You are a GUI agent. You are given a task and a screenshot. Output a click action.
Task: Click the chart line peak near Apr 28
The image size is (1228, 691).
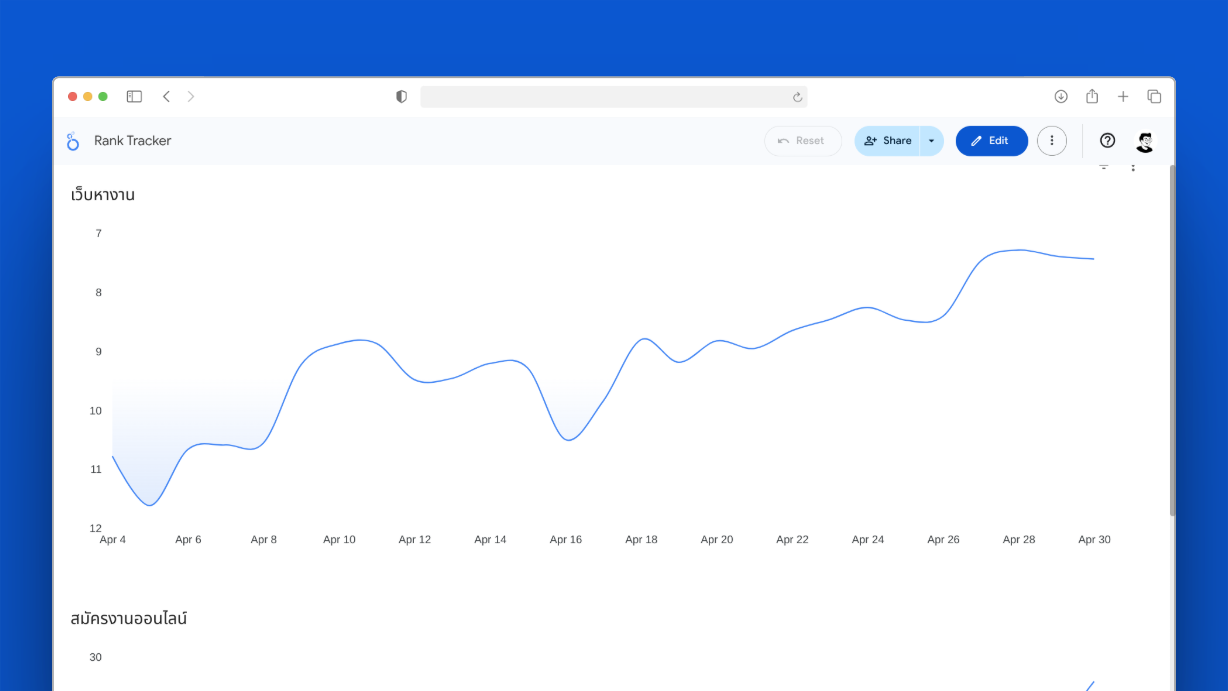click(x=1017, y=250)
